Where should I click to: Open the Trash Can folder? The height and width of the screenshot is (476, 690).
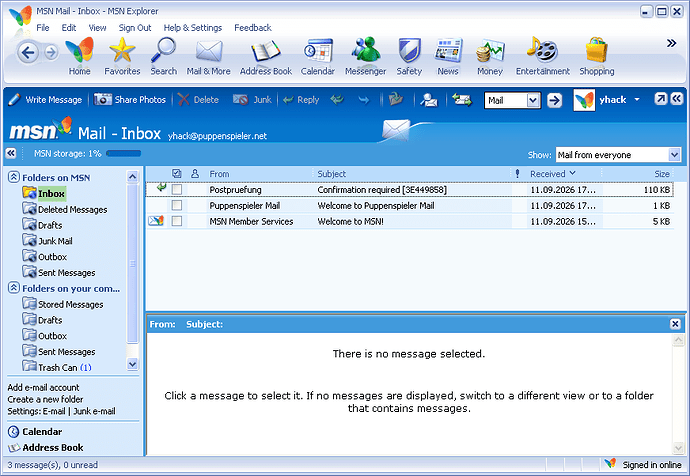pyautogui.click(x=57, y=367)
